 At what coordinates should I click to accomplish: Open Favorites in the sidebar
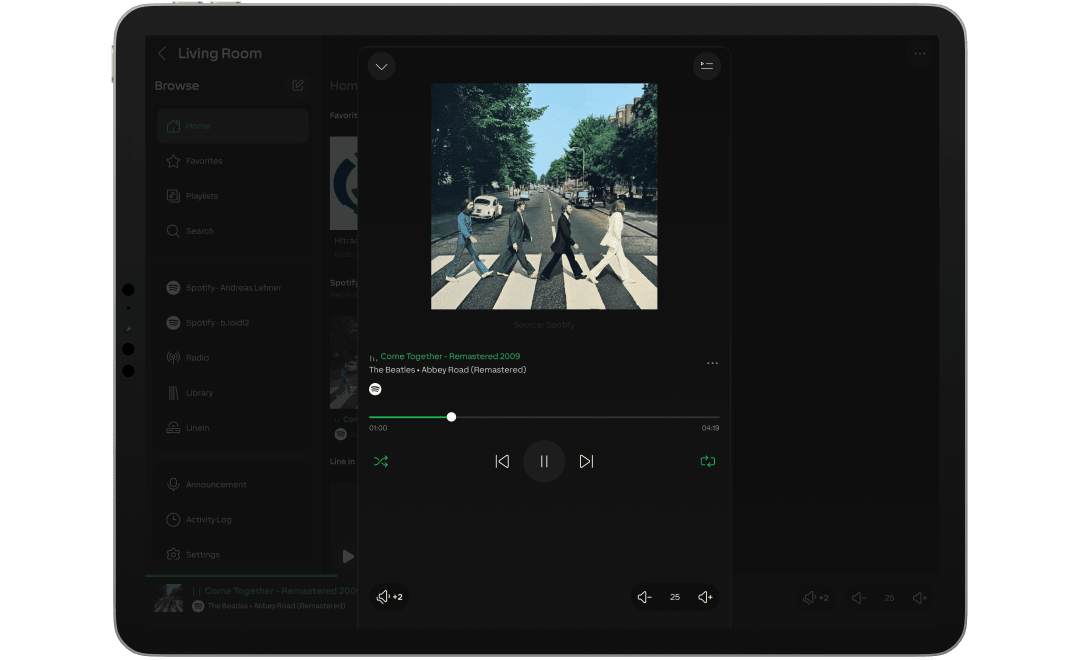(204, 161)
